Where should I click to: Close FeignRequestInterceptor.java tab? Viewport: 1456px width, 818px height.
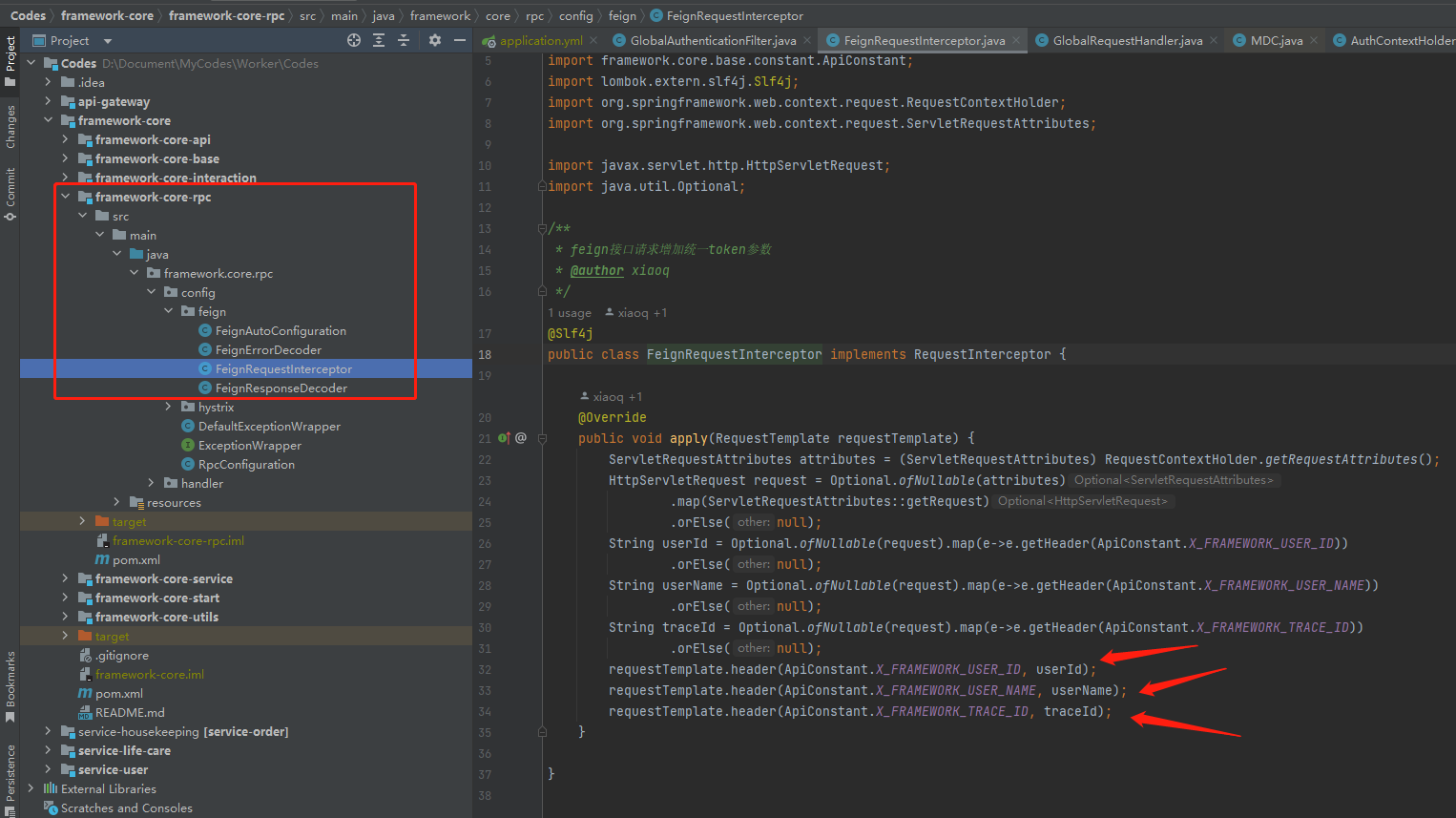tap(1016, 41)
